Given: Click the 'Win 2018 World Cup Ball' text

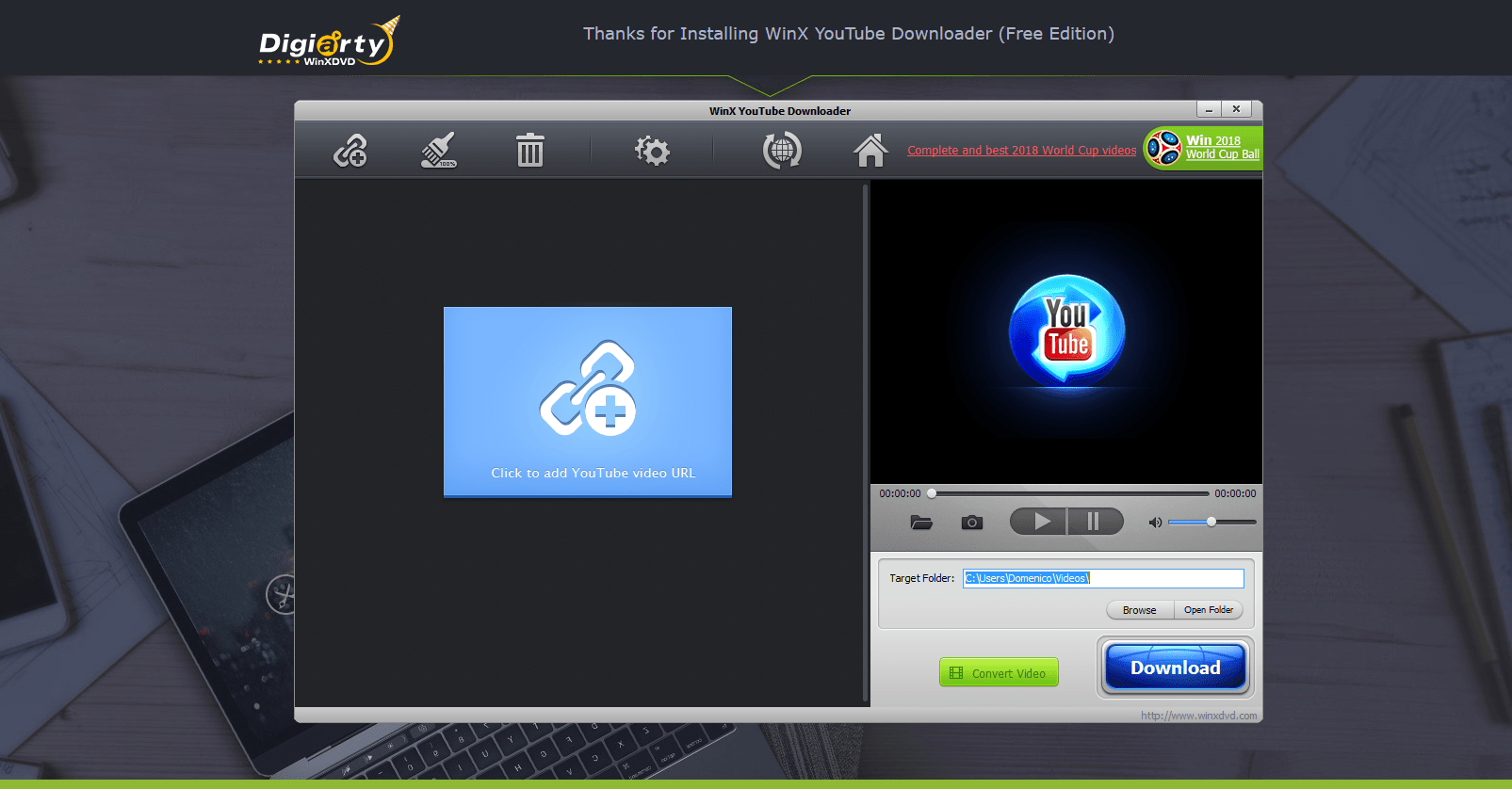Looking at the screenshot, I should point(1222,147).
